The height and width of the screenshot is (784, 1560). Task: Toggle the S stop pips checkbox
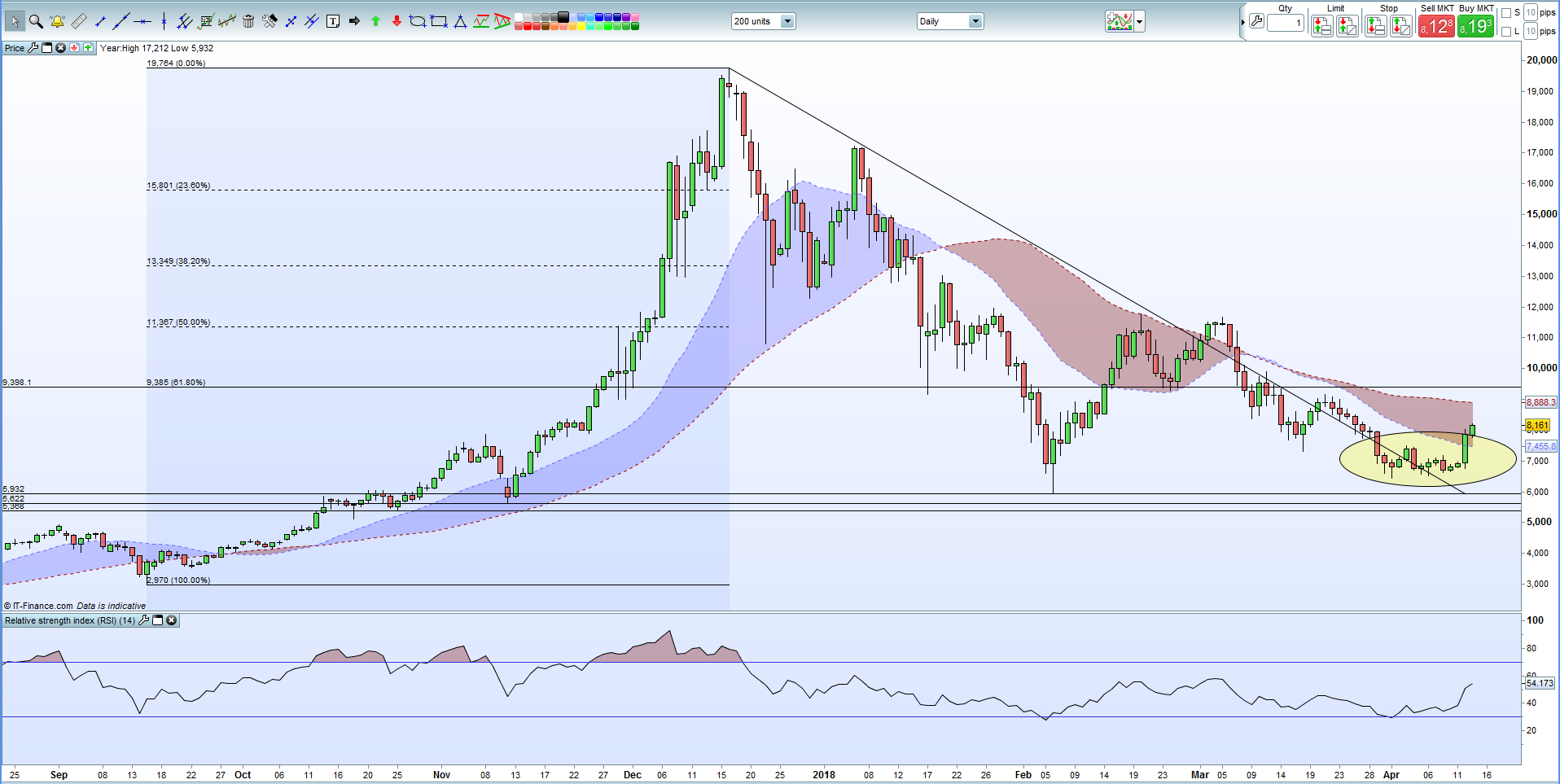(x=1506, y=12)
